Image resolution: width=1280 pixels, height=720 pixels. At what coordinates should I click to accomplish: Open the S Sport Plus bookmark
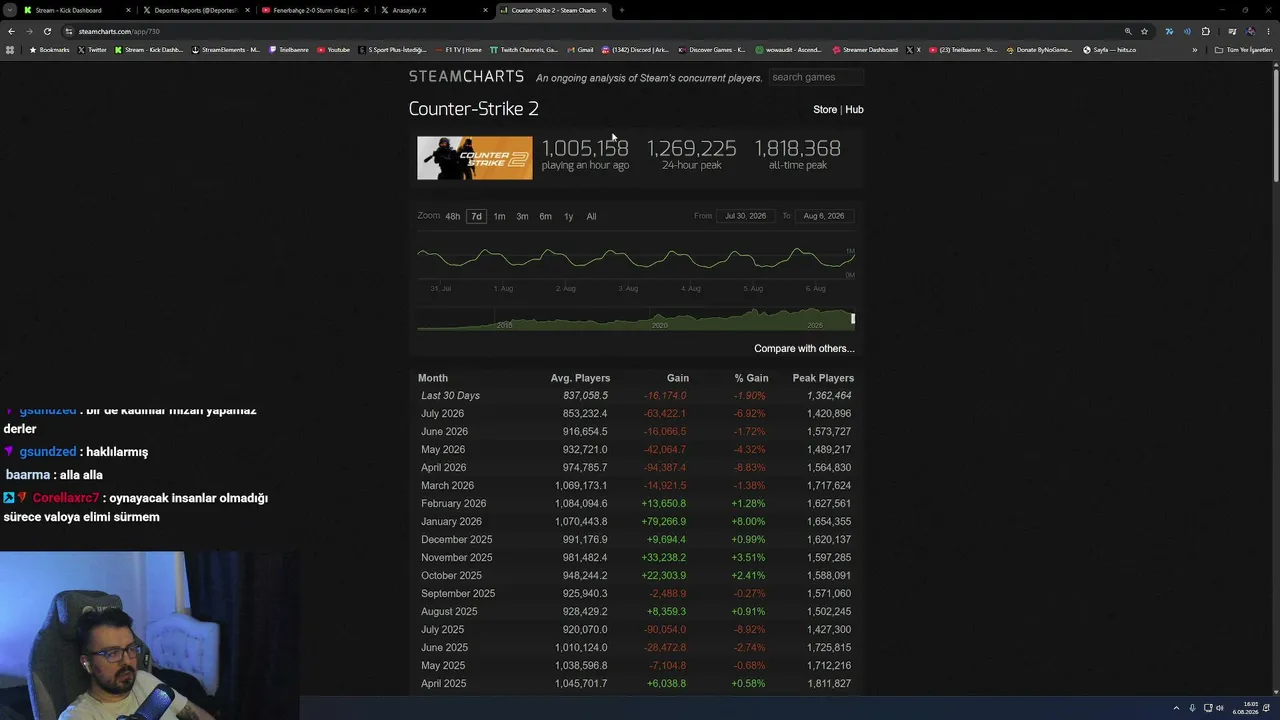[x=393, y=49]
